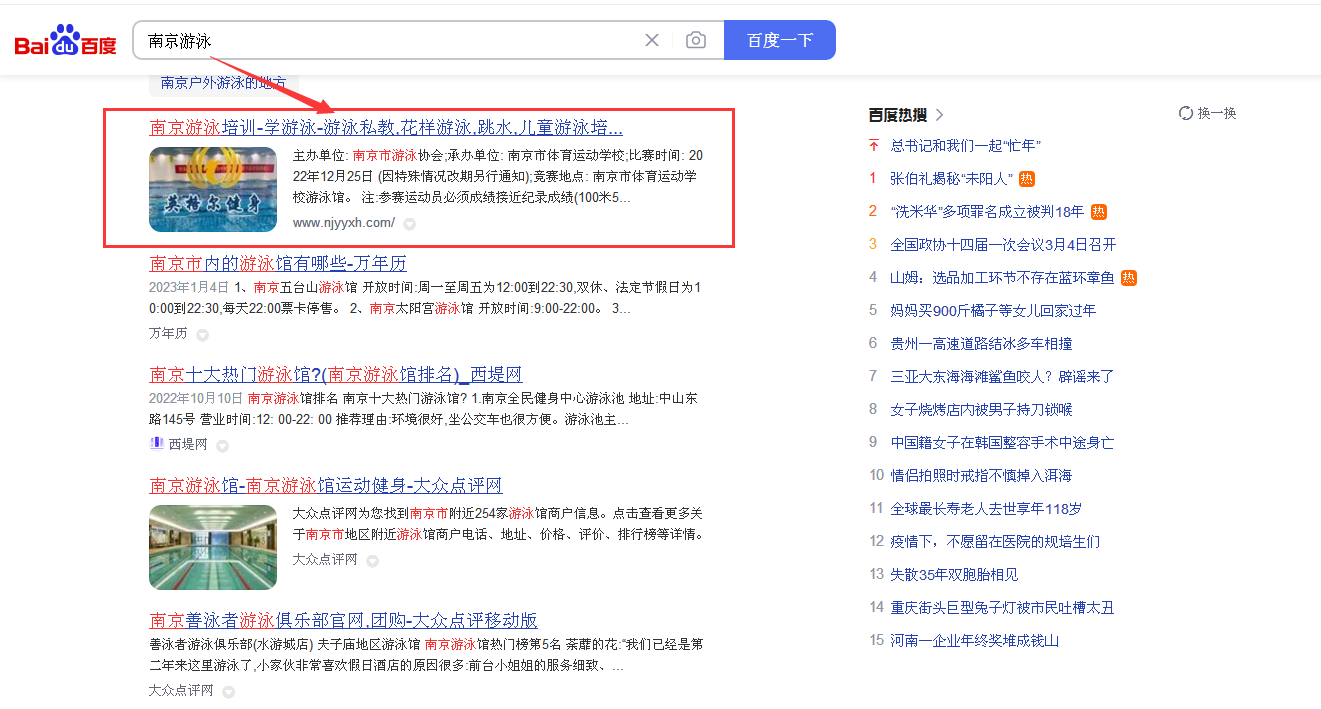Open hot search 河南一企业年终奖堆成钱山
1321x709 pixels.
pos(974,641)
